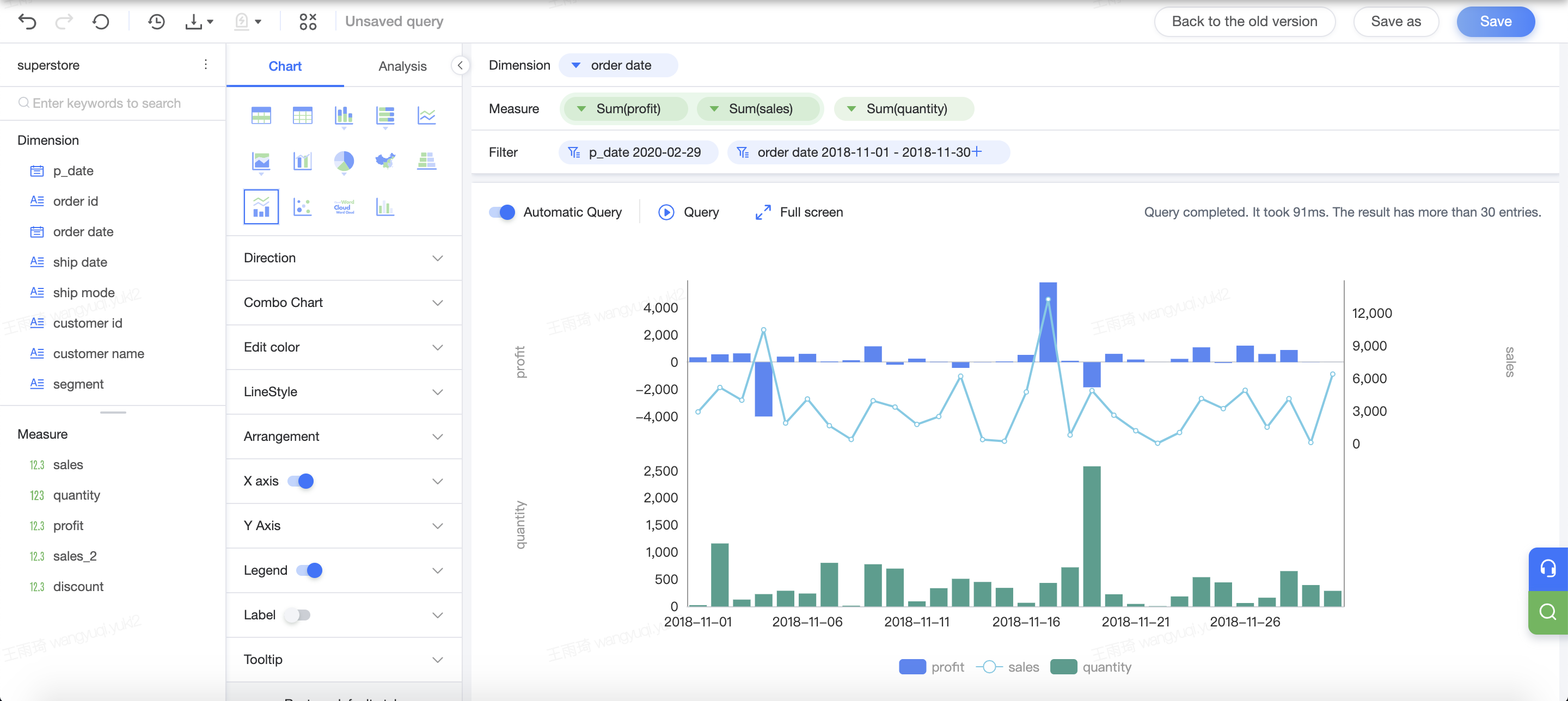Select the China map chart type

(x=385, y=161)
